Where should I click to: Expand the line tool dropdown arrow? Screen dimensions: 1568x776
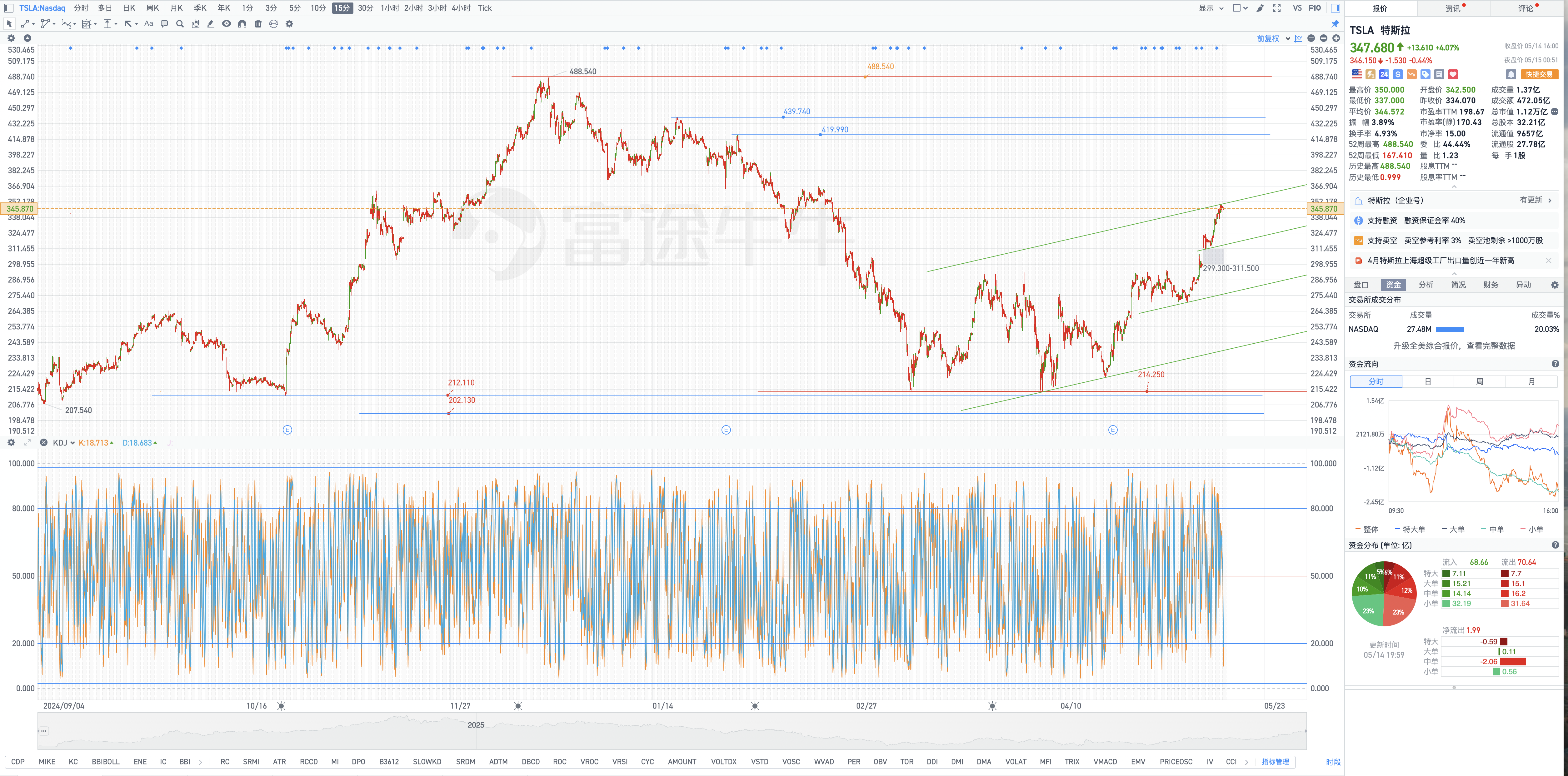click(x=33, y=24)
